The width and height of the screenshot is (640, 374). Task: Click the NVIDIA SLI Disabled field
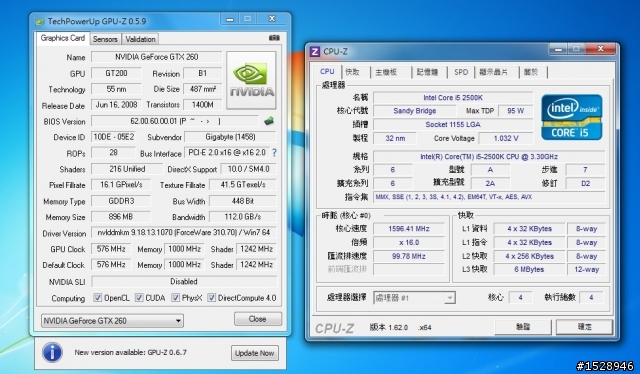tap(184, 281)
